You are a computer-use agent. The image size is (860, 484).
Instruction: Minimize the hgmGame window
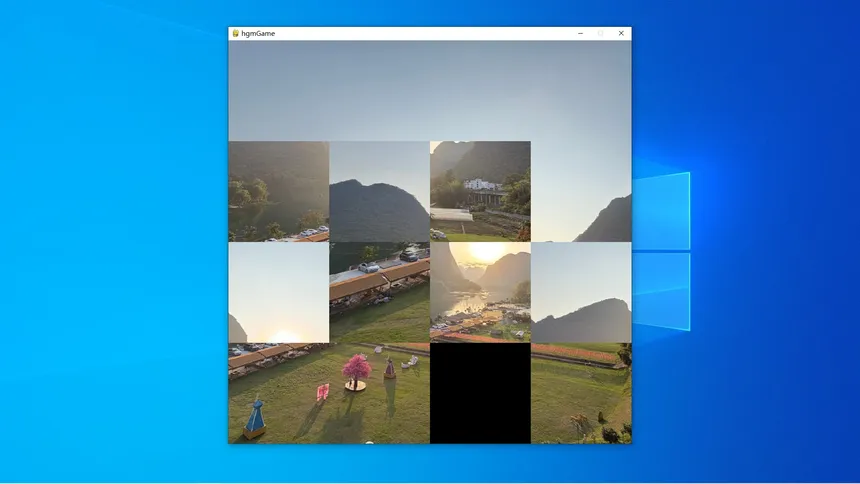(x=580, y=33)
